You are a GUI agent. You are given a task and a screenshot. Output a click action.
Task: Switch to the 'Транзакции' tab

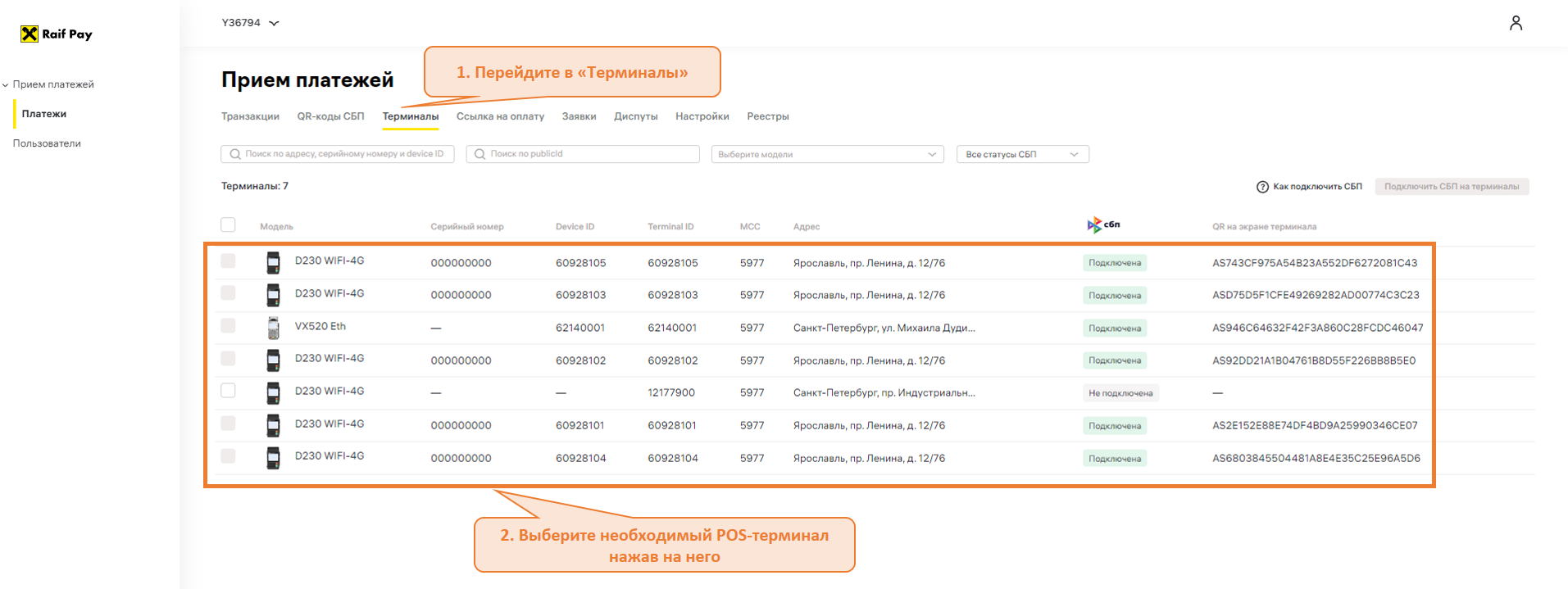[250, 116]
